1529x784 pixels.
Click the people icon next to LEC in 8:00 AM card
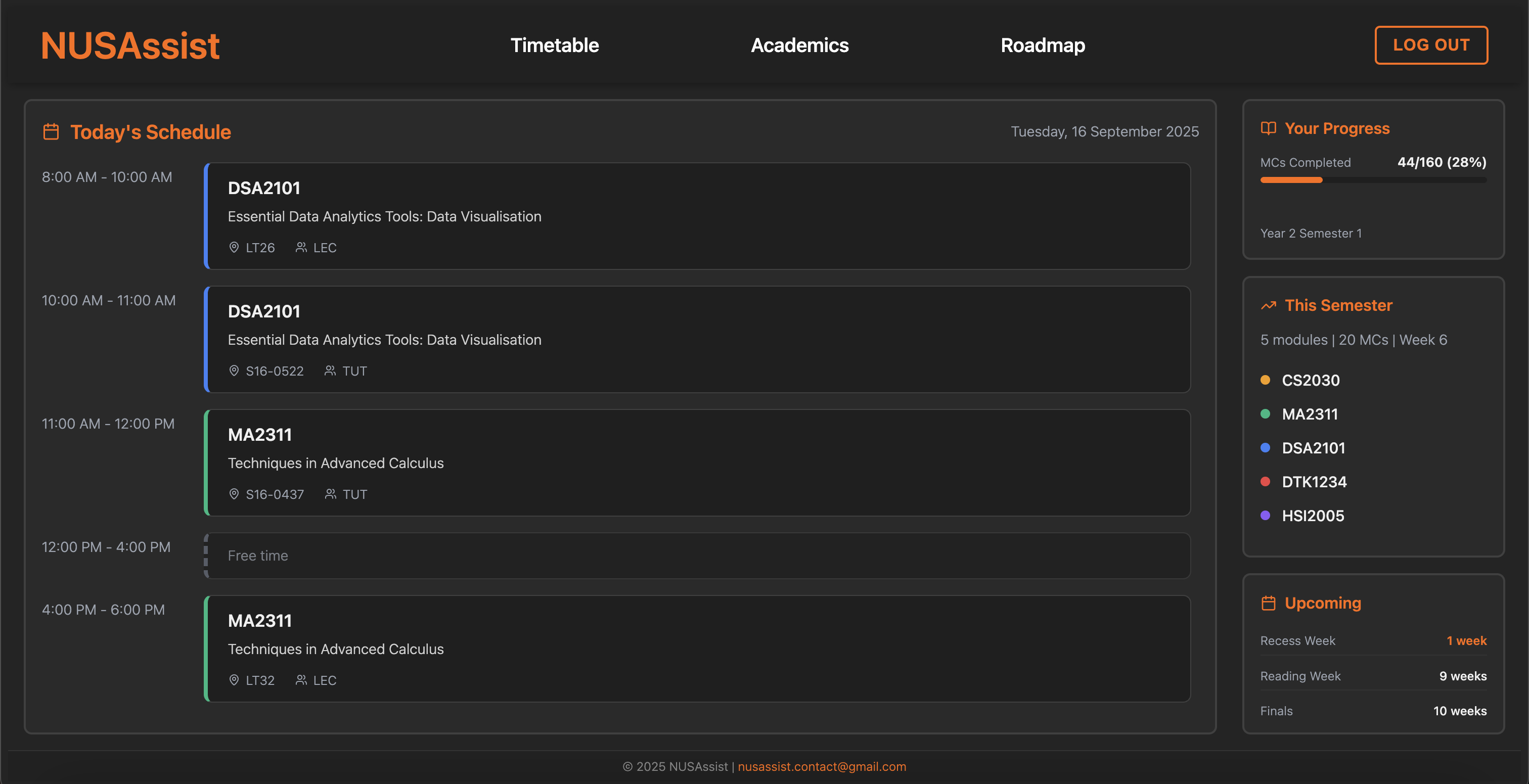(301, 248)
